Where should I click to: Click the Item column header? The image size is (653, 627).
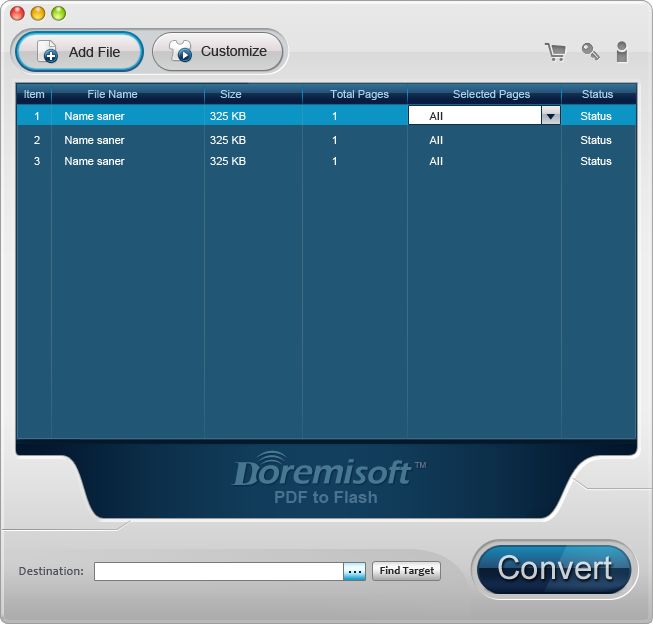[34, 94]
